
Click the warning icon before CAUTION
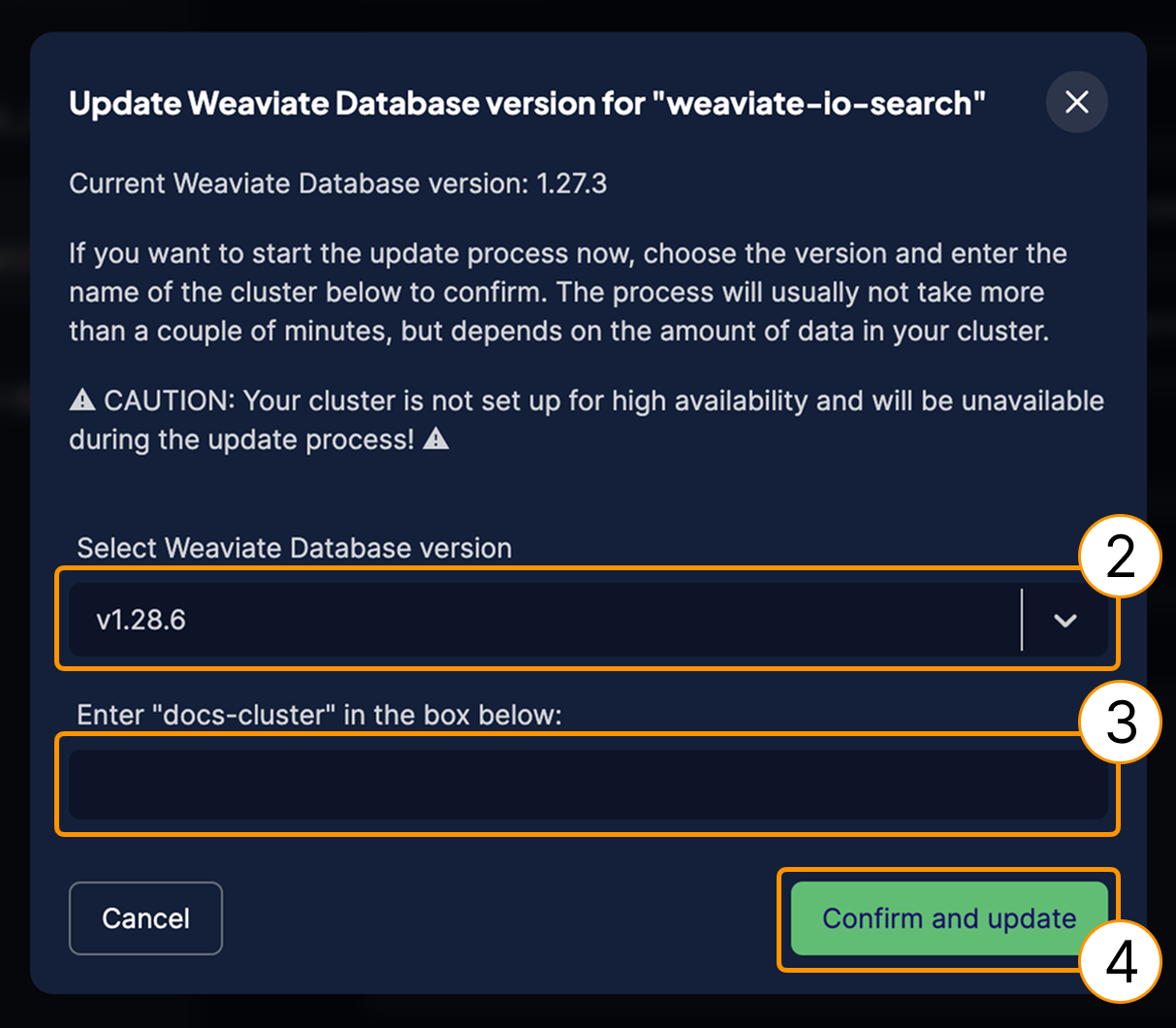click(82, 400)
